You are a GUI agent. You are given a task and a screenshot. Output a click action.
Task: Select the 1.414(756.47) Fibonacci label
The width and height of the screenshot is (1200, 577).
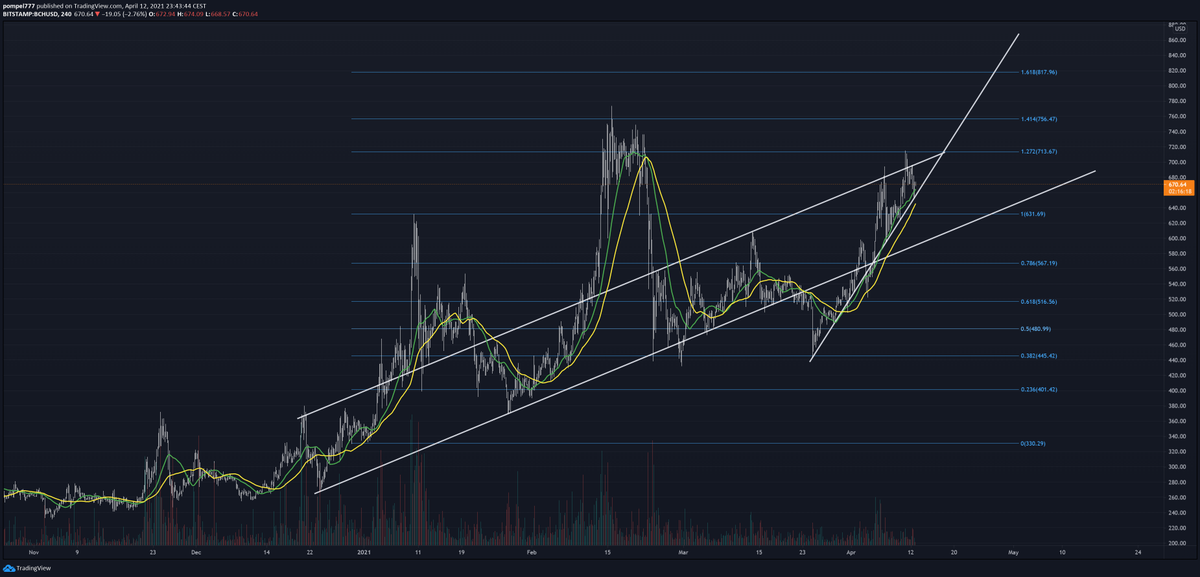tap(1039, 119)
